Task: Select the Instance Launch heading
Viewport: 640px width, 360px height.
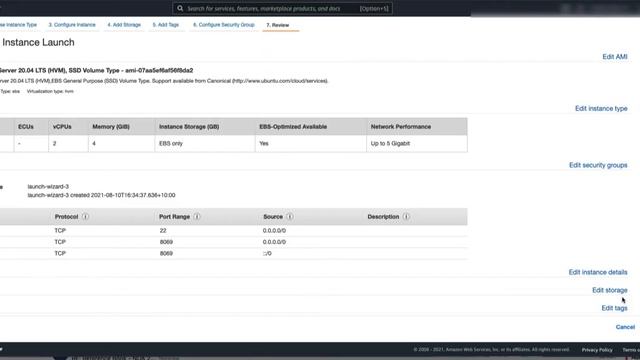Action: (38, 42)
